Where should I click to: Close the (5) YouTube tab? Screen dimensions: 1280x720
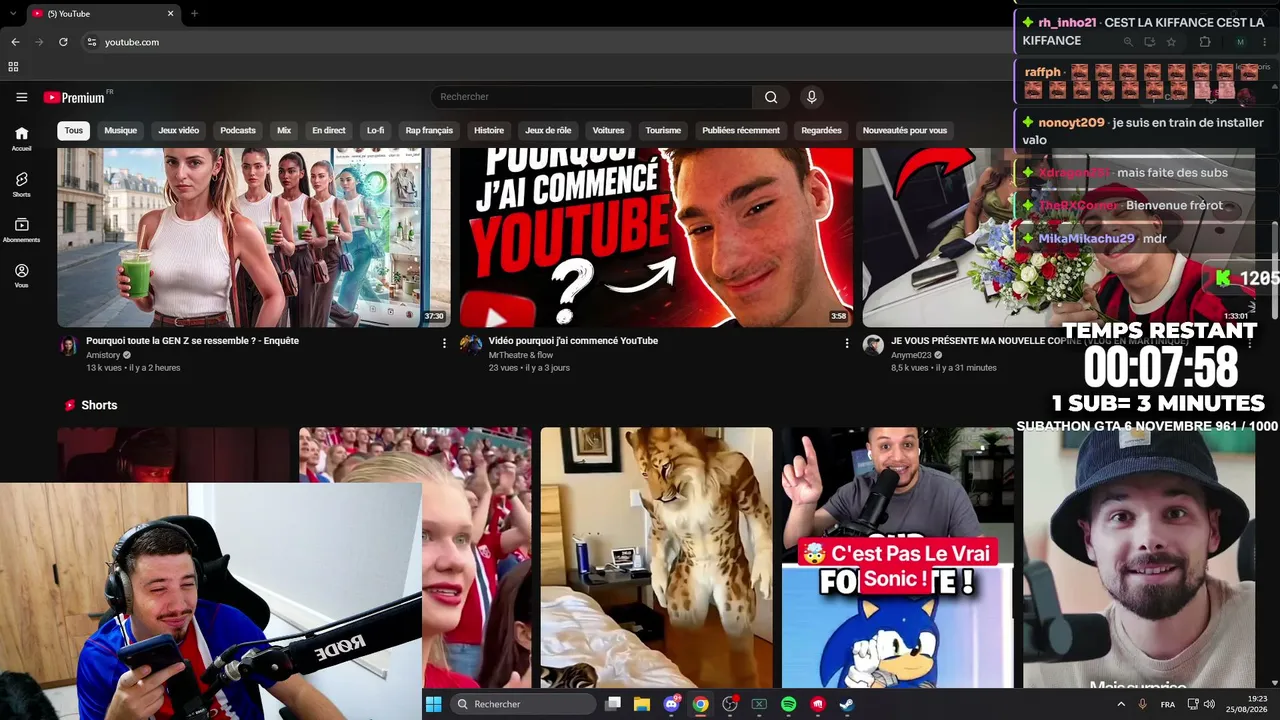tap(171, 14)
